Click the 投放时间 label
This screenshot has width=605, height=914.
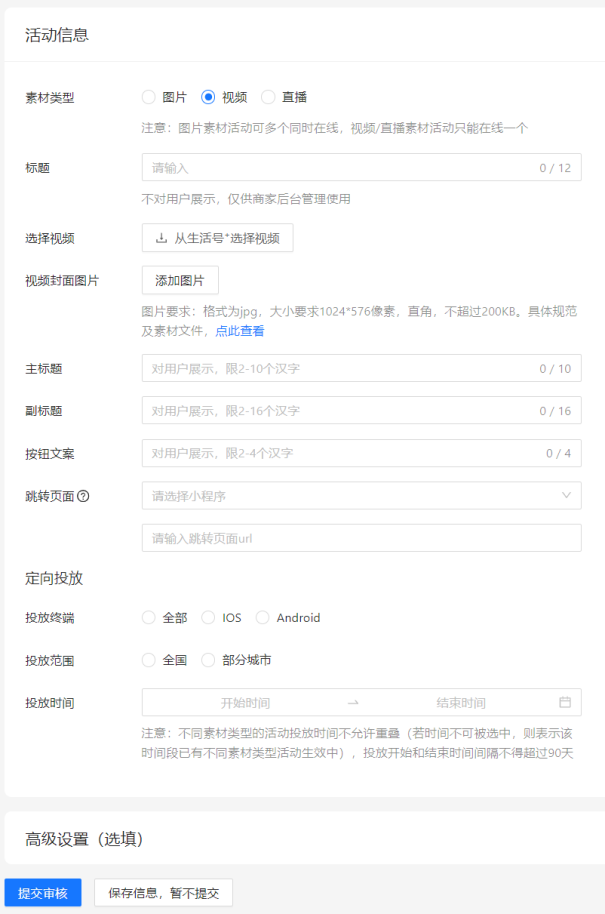(x=50, y=704)
